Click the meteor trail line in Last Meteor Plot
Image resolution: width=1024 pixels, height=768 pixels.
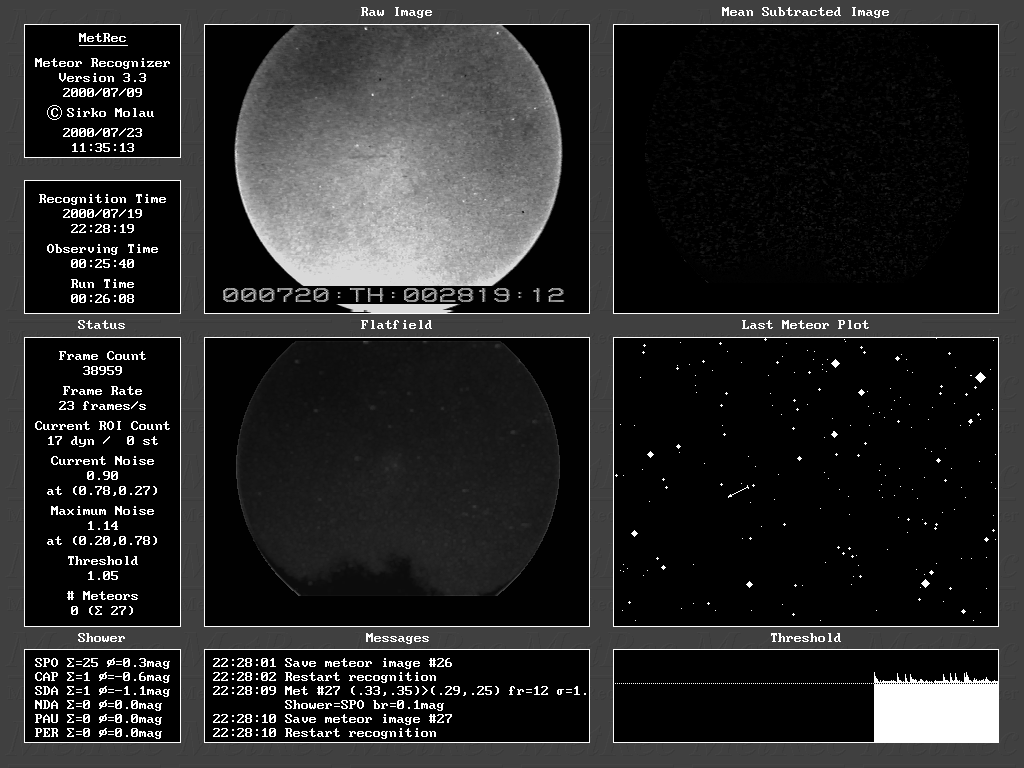739,491
